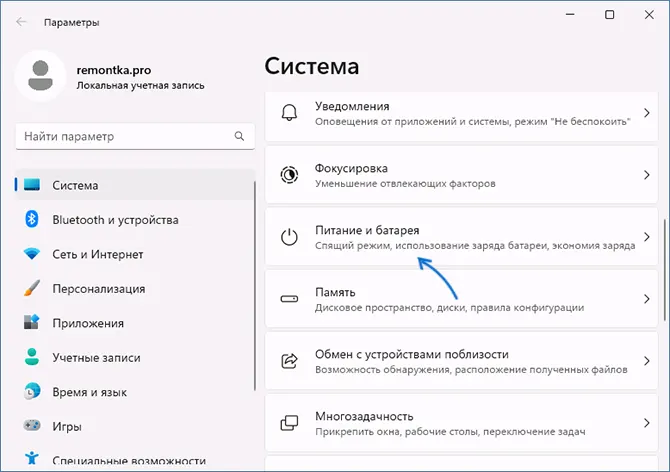
Task: Click text Дисковое пространство, диски, правила конфигурации
Action: click(x=450, y=308)
